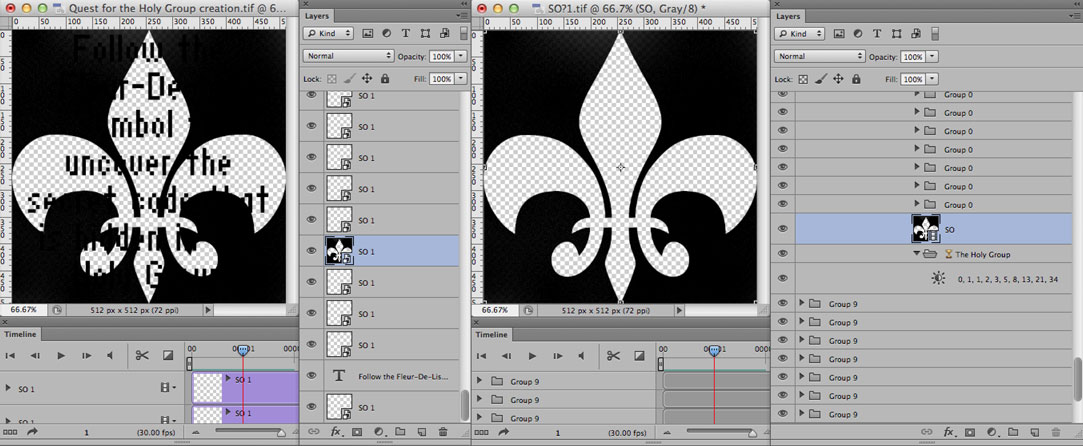Click the transition icon in left Timeline panel
The image size is (1083, 446).
click(x=167, y=355)
